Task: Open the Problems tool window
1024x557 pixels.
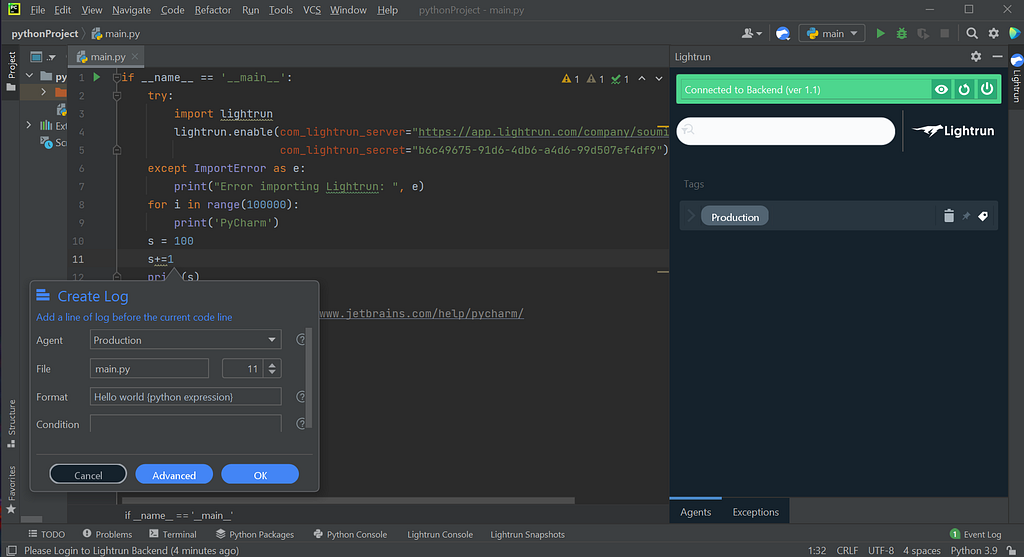Action: tap(107, 534)
